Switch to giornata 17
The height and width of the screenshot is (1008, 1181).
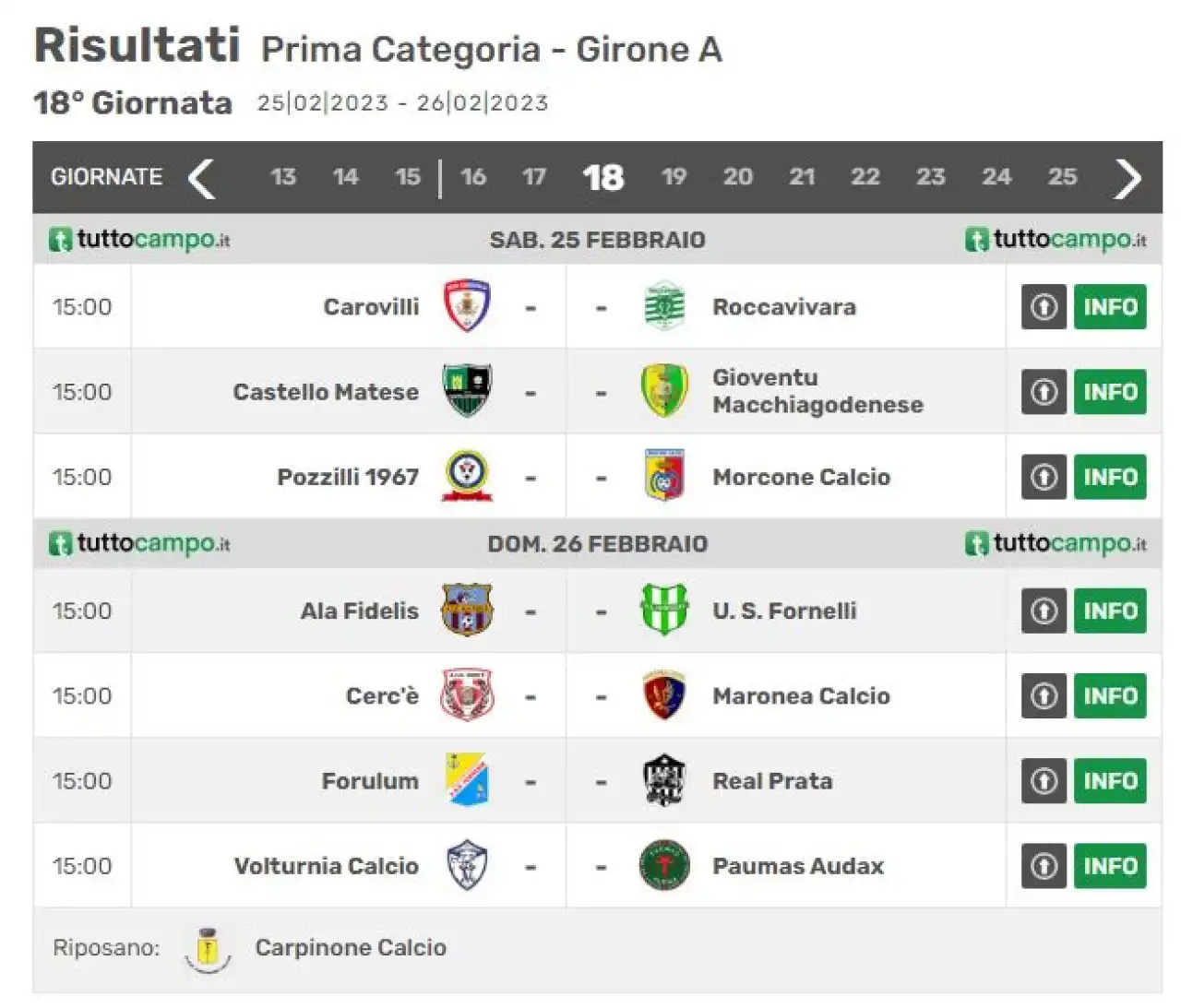tap(533, 176)
